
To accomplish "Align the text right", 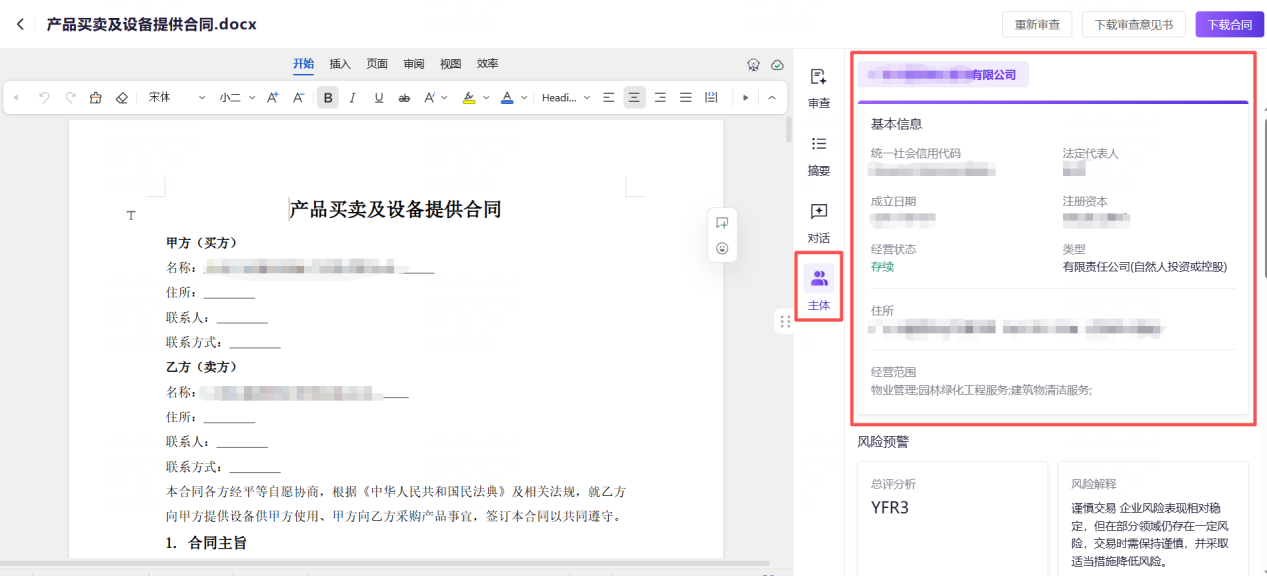I will pos(660,98).
